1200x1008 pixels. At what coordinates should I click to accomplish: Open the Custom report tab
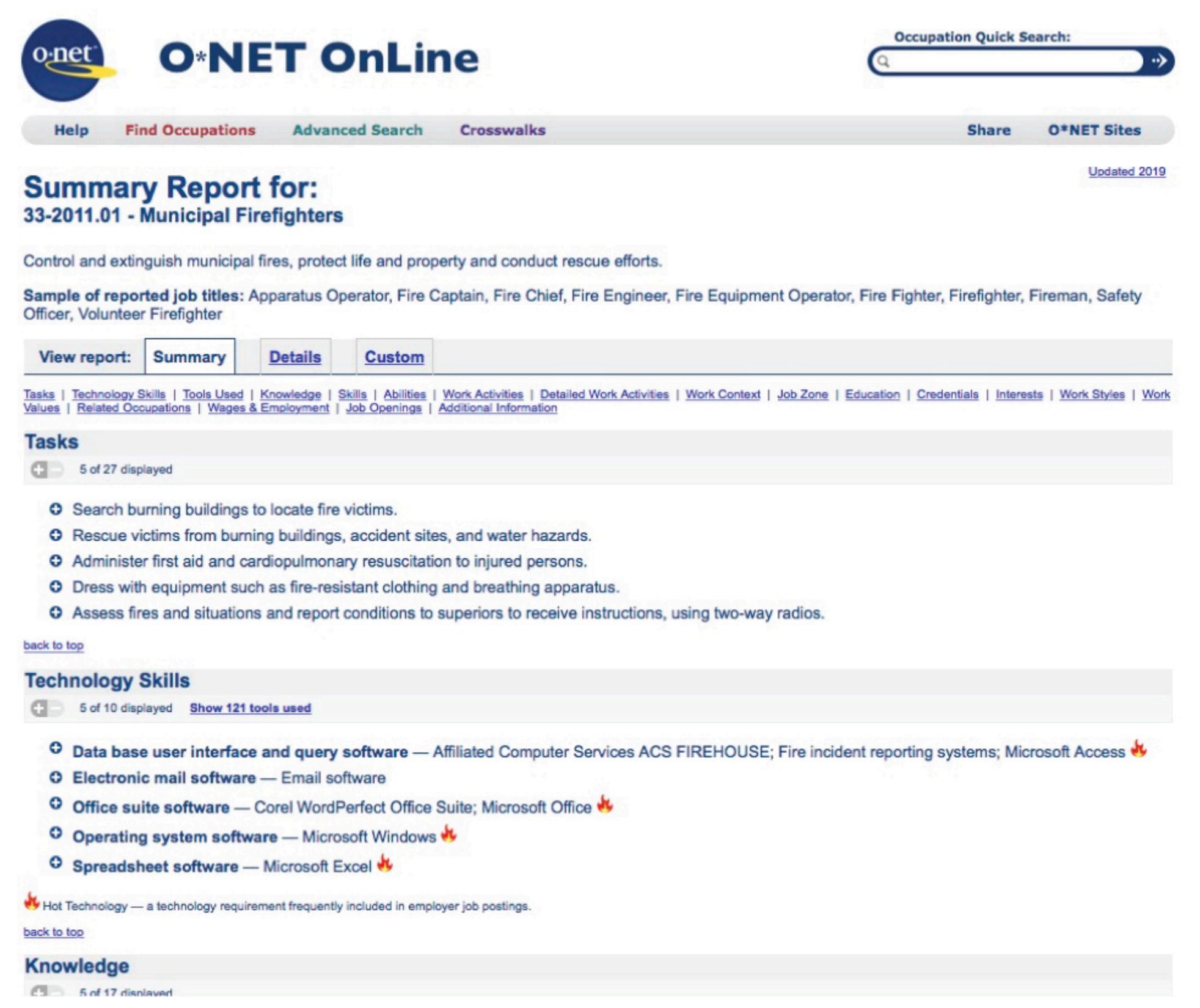click(394, 357)
